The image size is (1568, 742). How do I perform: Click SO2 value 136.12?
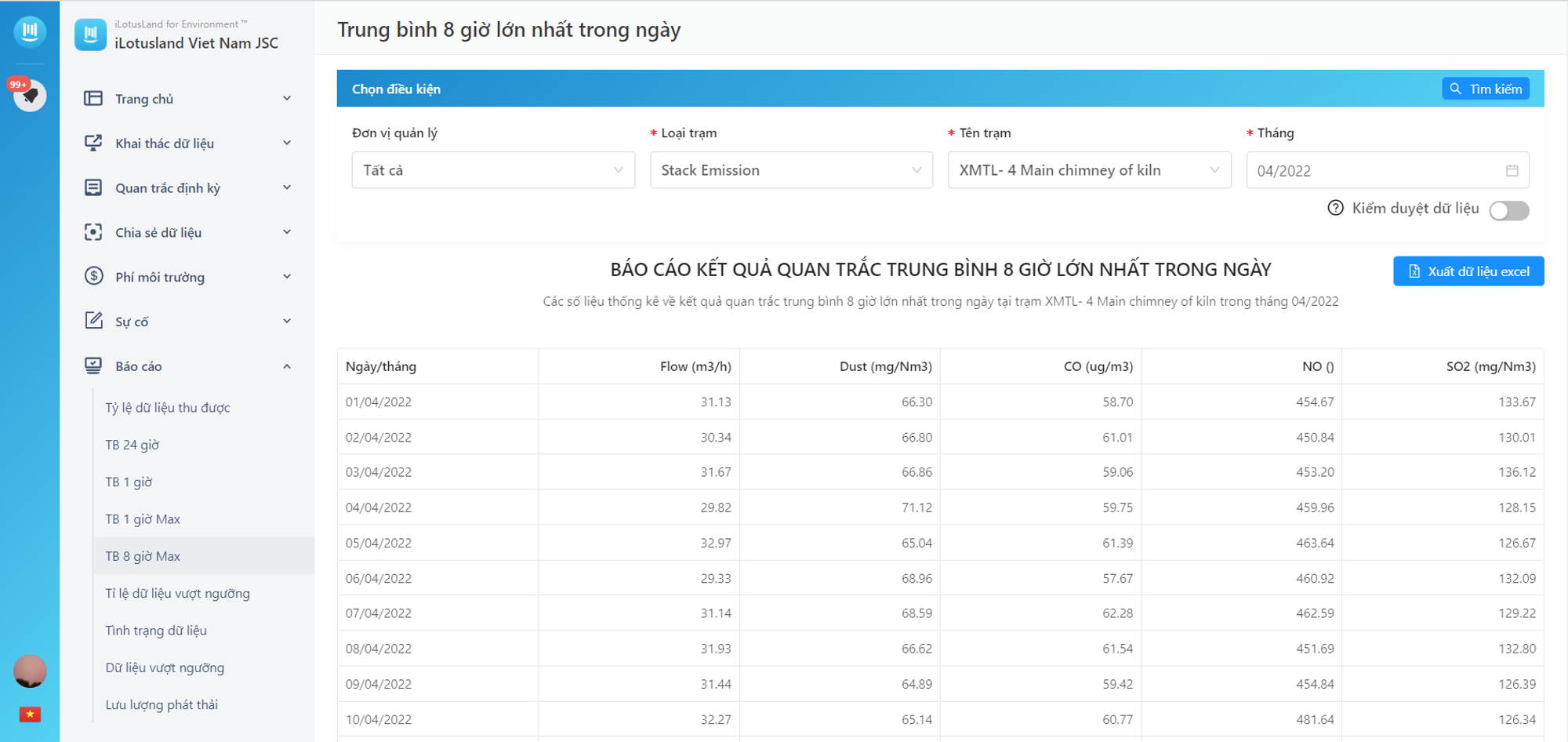tap(1517, 472)
